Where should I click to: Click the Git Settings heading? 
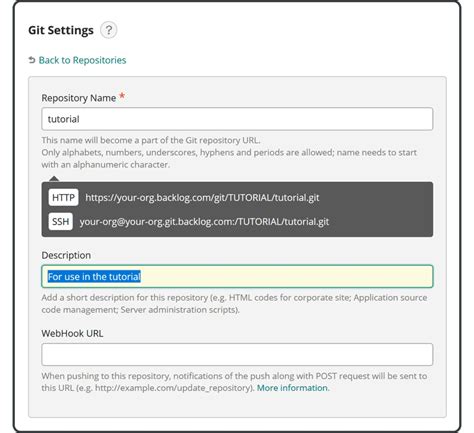61,30
